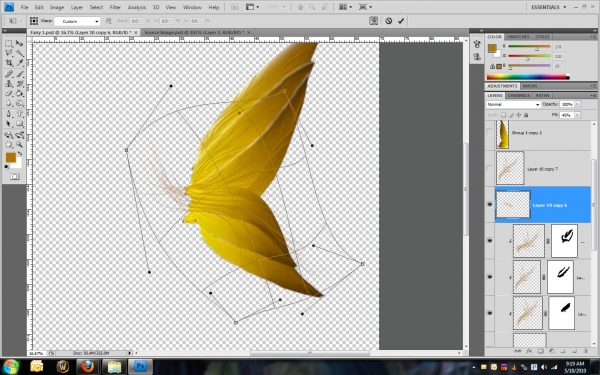The height and width of the screenshot is (375, 600).
Task: Select the Clone Stamp tool
Action: tap(8, 83)
